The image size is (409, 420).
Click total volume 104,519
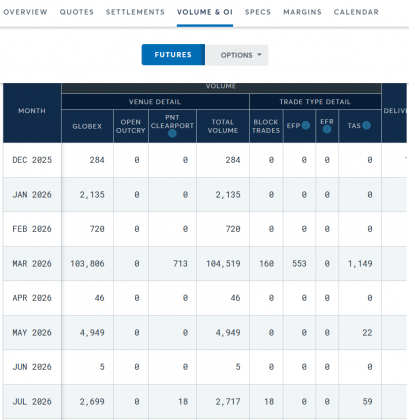click(223, 264)
